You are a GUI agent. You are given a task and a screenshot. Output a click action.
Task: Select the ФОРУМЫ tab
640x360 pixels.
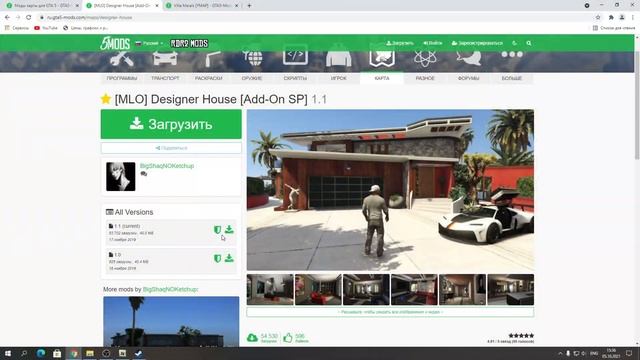click(x=469, y=78)
